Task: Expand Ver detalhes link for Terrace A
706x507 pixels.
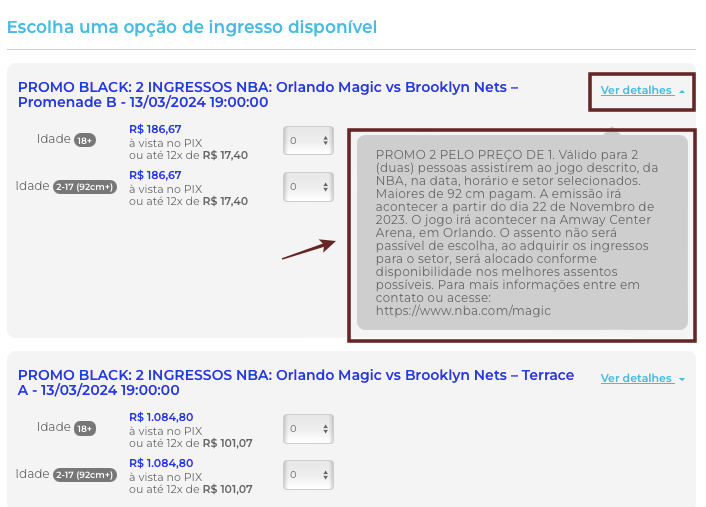Action: coord(643,379)
